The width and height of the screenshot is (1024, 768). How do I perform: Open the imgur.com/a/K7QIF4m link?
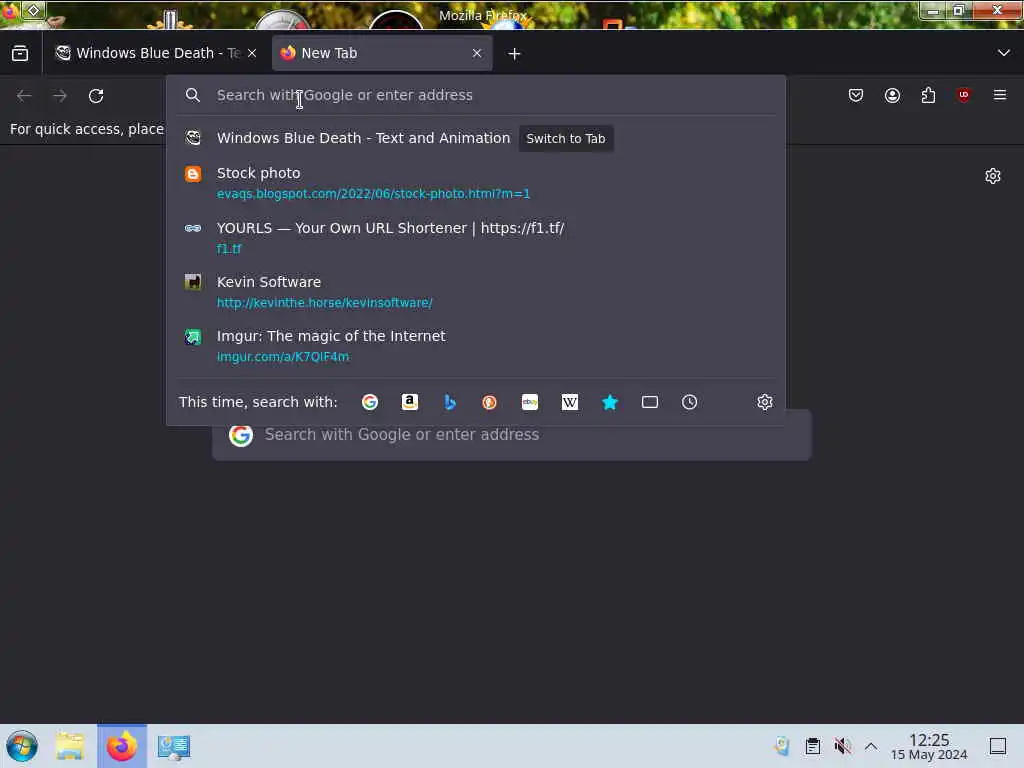(283, 357)
